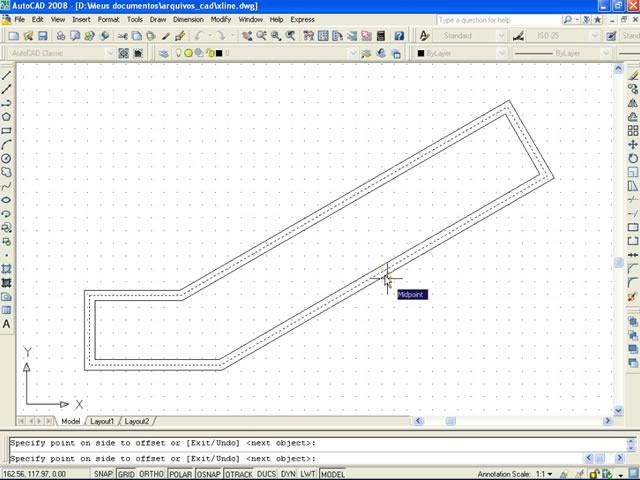Screen dimensions: 640x480
Task: Toggle GRID display in the status bar
Action: click(x=126, y=474)
